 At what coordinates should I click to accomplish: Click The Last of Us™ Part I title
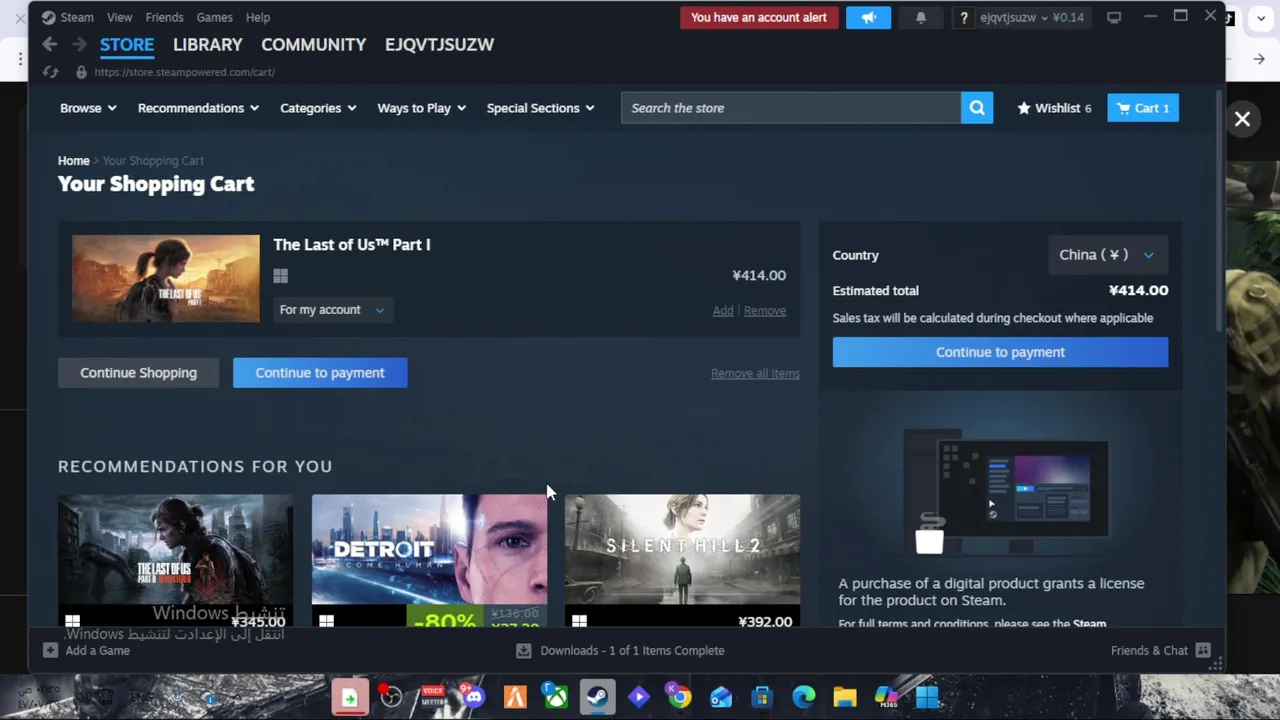coord(352,245)
